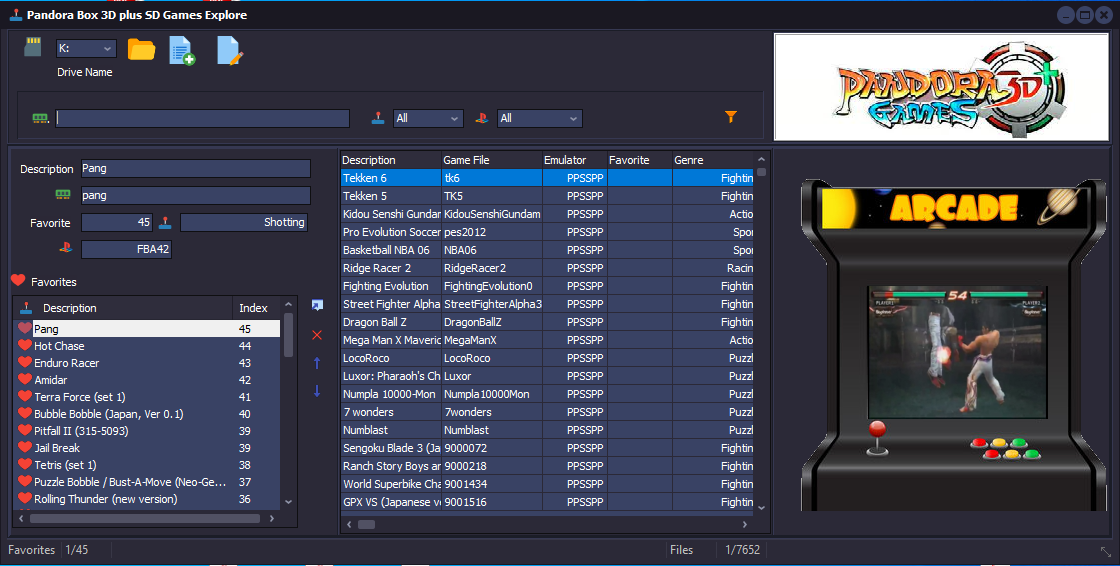This screenshot has width=1120, height=566.
Task: Click the PlayStation icon beside FBA42 field
Action: [66, 248]
